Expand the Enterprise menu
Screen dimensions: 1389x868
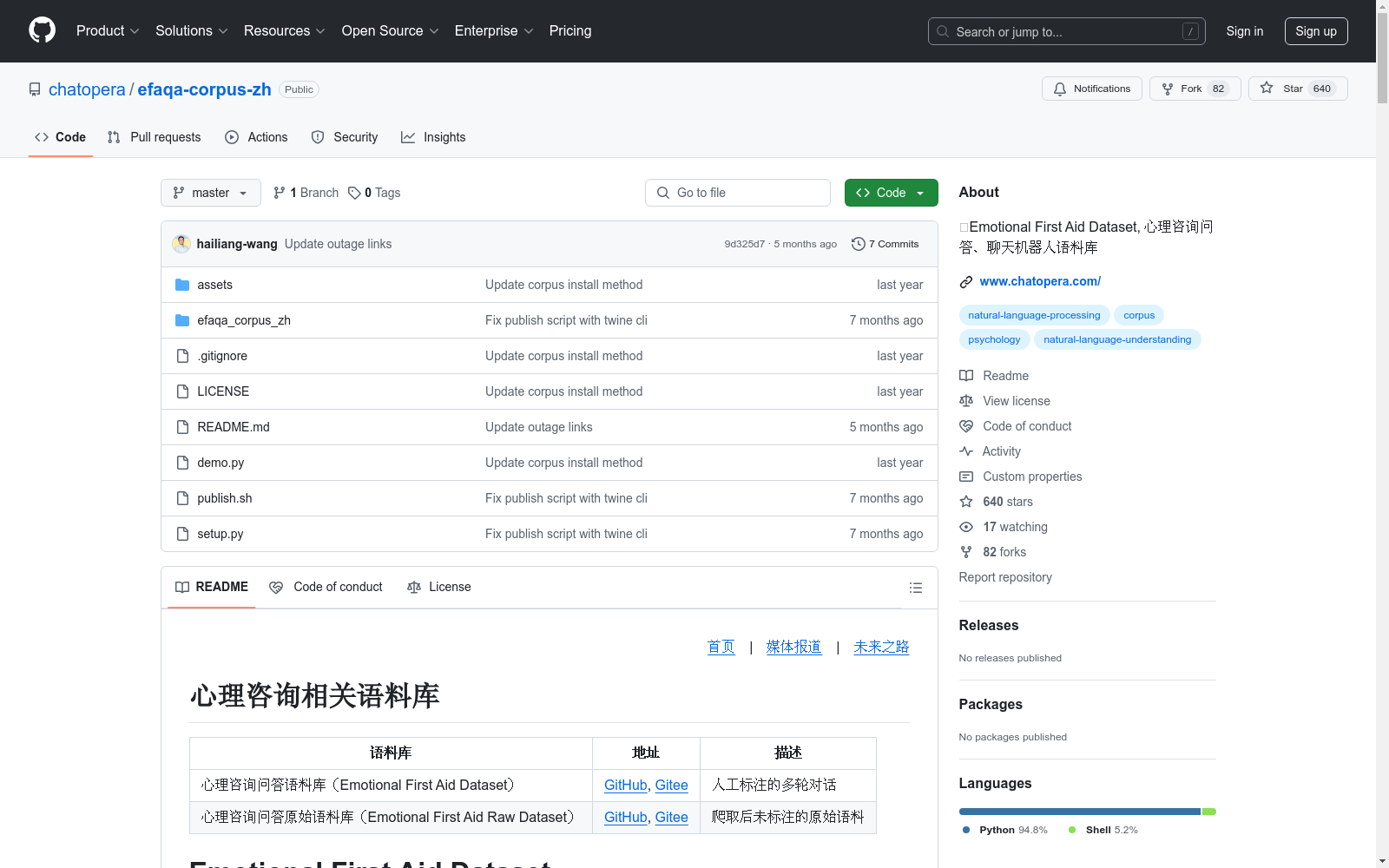tap(494, 30)
